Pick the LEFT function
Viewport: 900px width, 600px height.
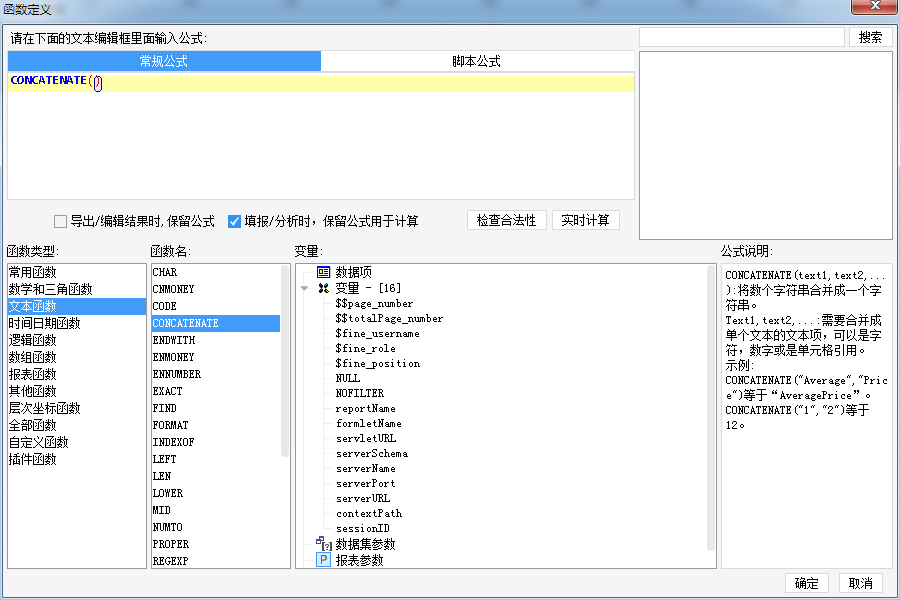pyautogui.click(x=216, y=459)
